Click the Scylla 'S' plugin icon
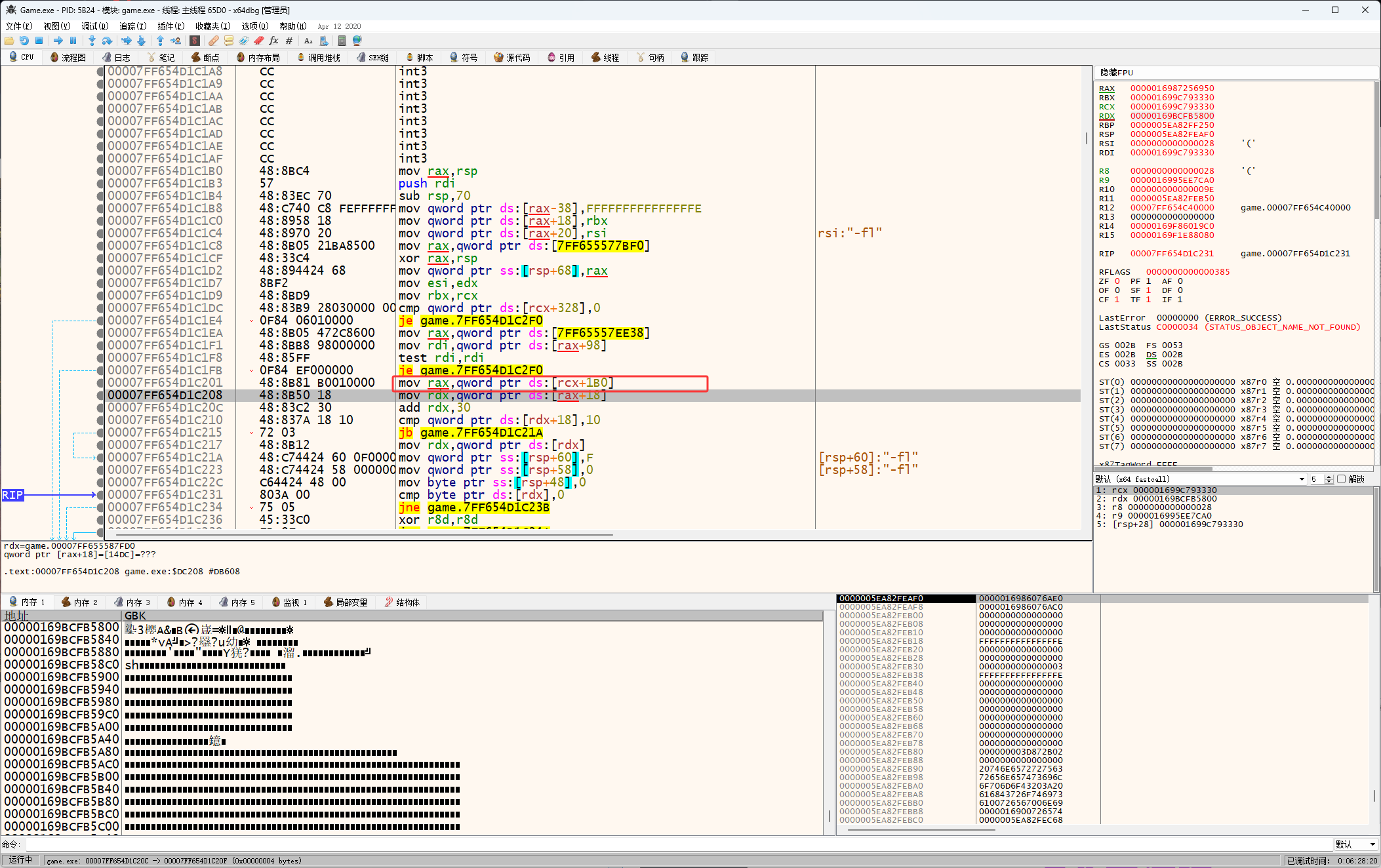Screen dimensions: 1381x868 click(195, 41)
